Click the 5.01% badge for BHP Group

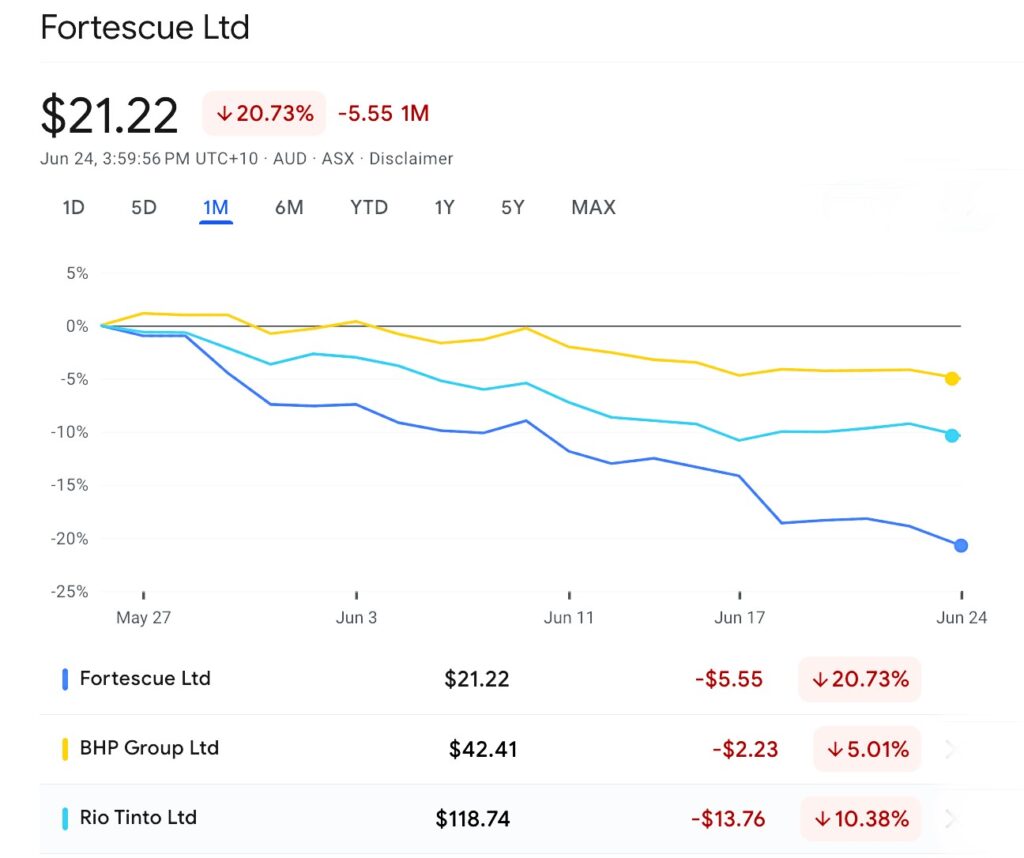(867, 749)
